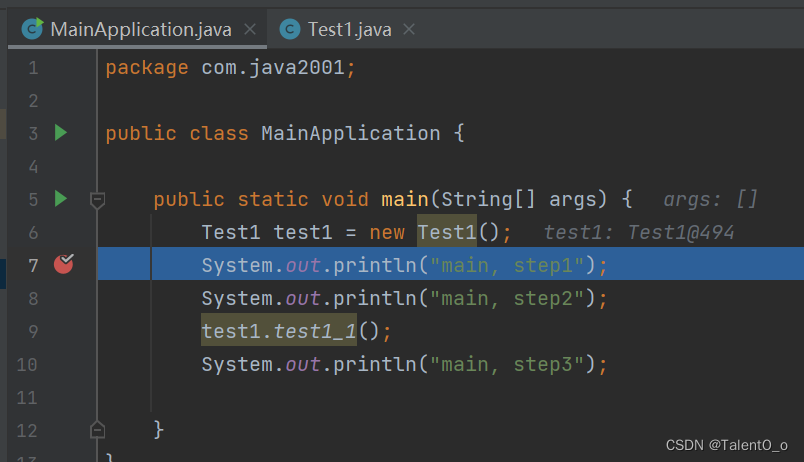This screenshot has width=804, height=462.
Task: Click the static out field on line 10
Action: coord(303,364)
